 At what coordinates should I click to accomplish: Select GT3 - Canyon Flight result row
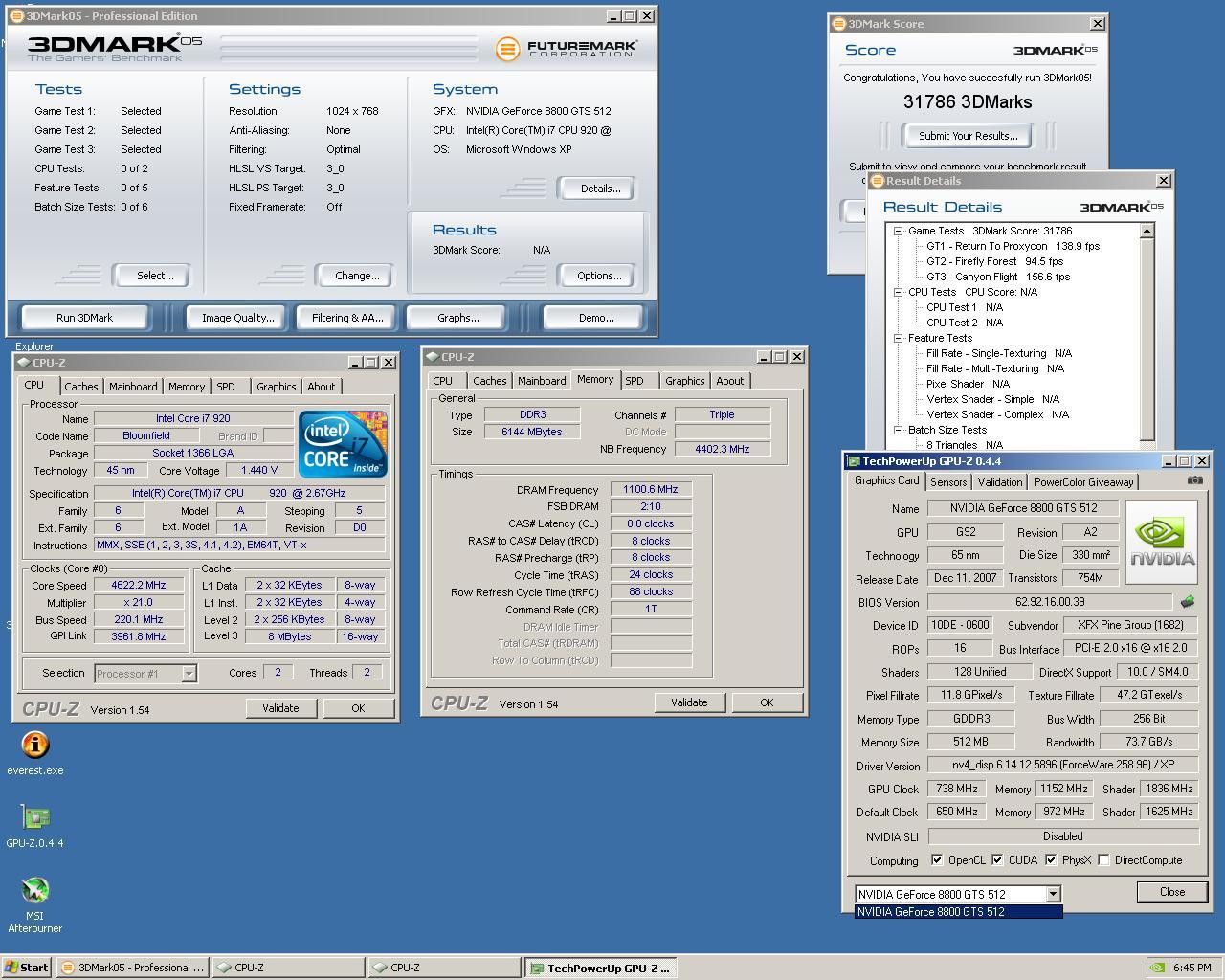(x=998, y=277)
